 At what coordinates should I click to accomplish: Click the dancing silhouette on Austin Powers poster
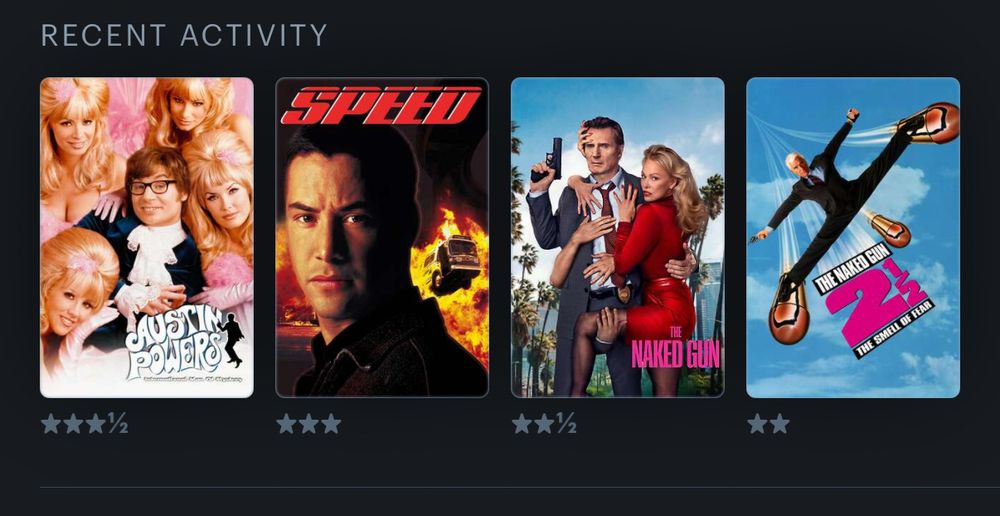[231, 339]
